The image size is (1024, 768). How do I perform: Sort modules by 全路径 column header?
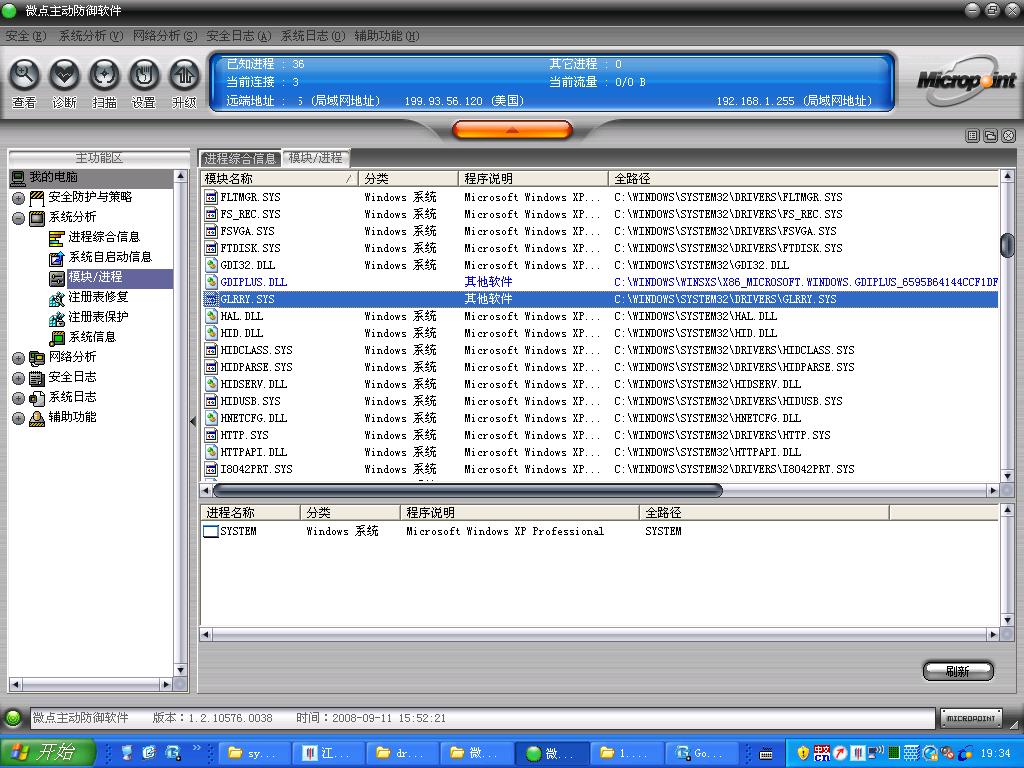[x=803, y=179]
